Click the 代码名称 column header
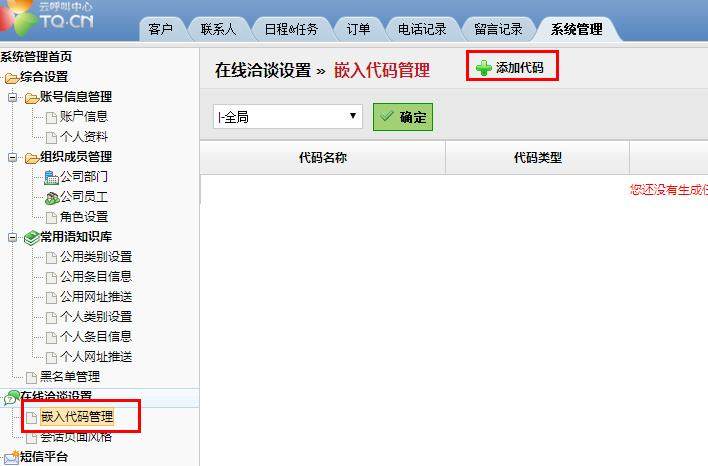 tap(322, 158)
